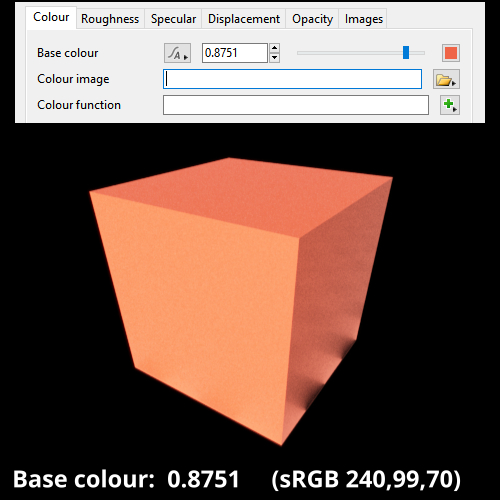Screen dimensions: 500x500
Task: Open the orange Base colour swatch
Action: click(x=451, y=53)
